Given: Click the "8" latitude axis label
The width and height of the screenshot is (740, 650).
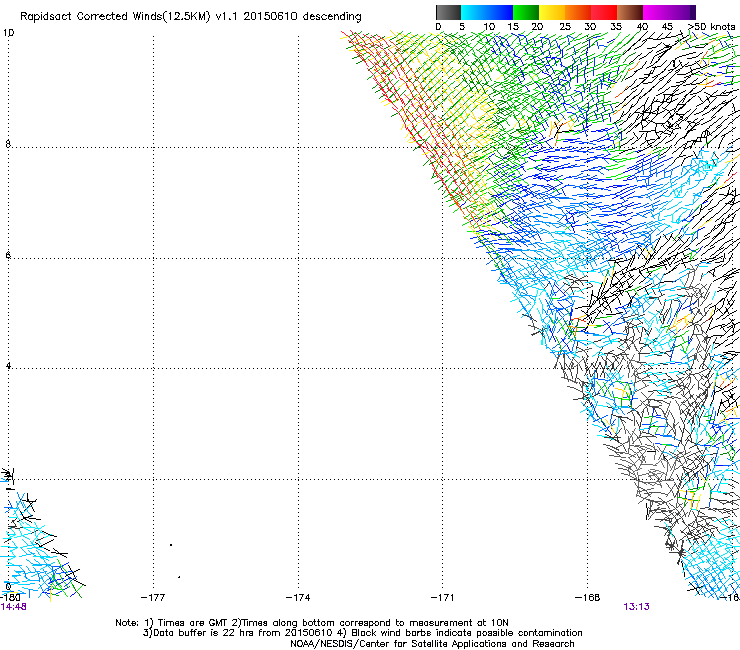Looking at the screenshot, I should pos(8,144).
